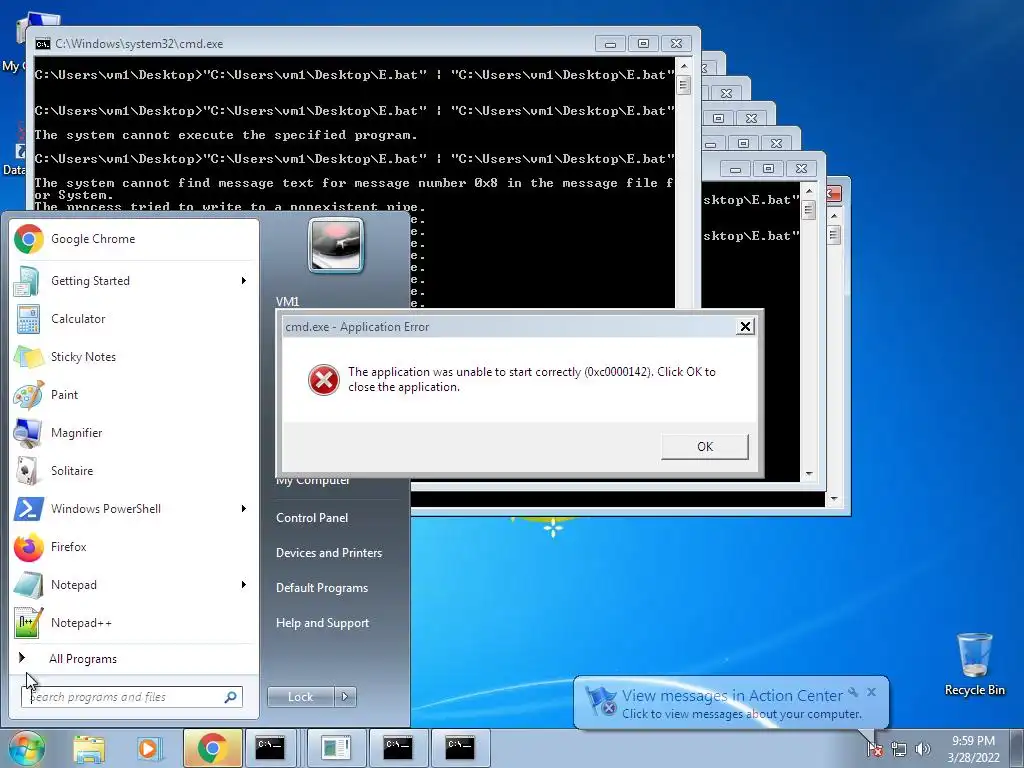Close the front cmd.exe window
The image size is (1024, 768).
tap(677, 44)
